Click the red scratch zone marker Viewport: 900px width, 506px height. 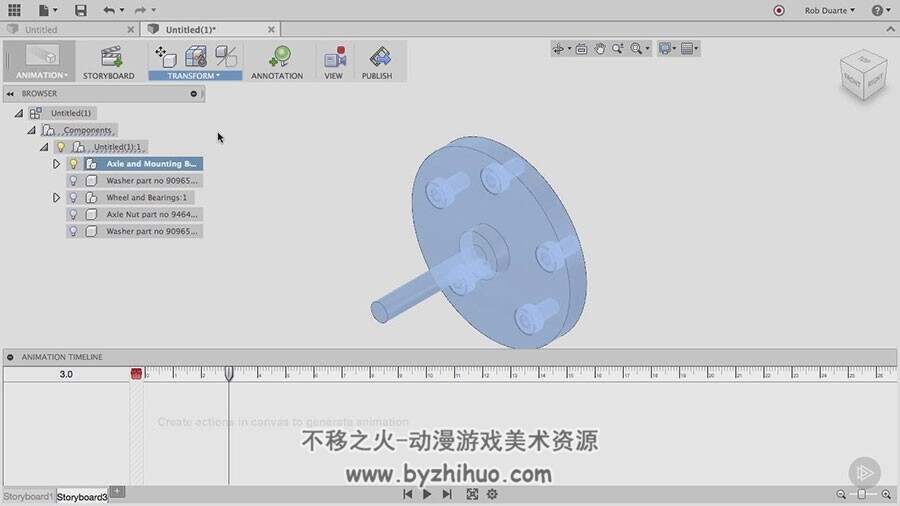(x=136, y=374)
